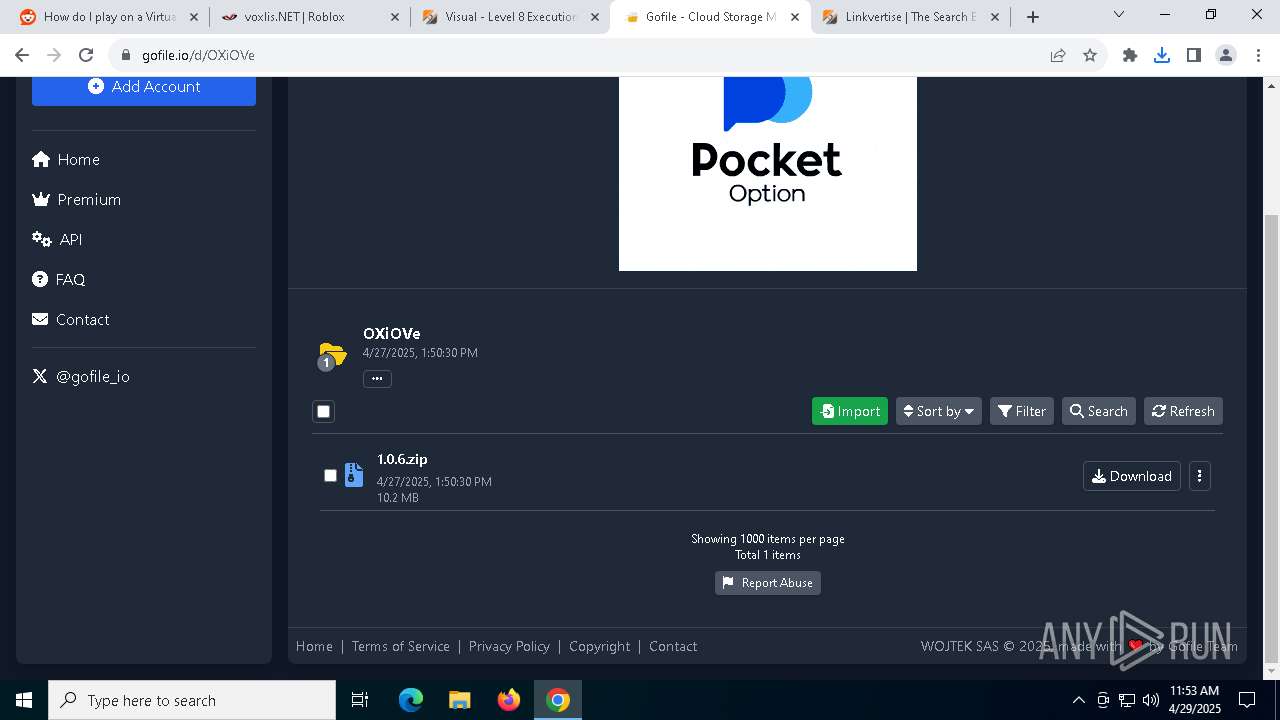
Task: Click the address bar URL field
Action: (590, 55)
